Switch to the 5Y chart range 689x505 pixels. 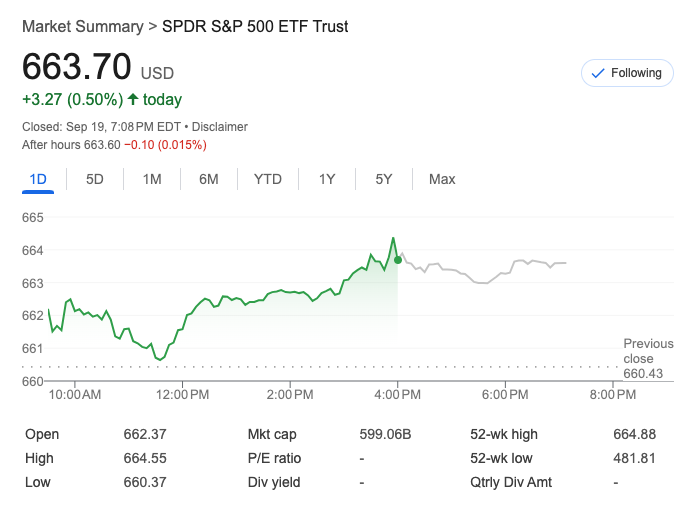[384, 180]
